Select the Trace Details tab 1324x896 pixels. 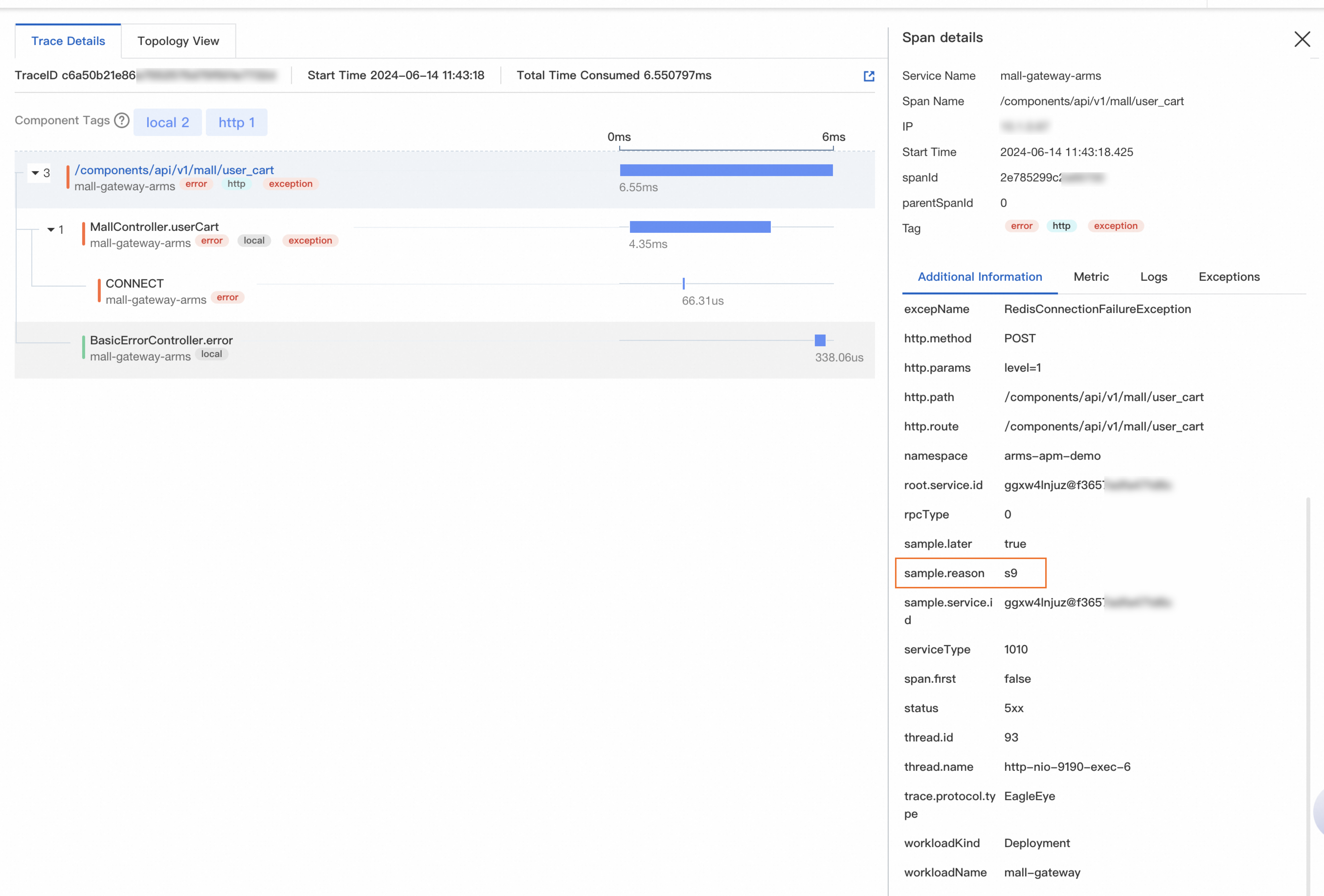(68, 41)
